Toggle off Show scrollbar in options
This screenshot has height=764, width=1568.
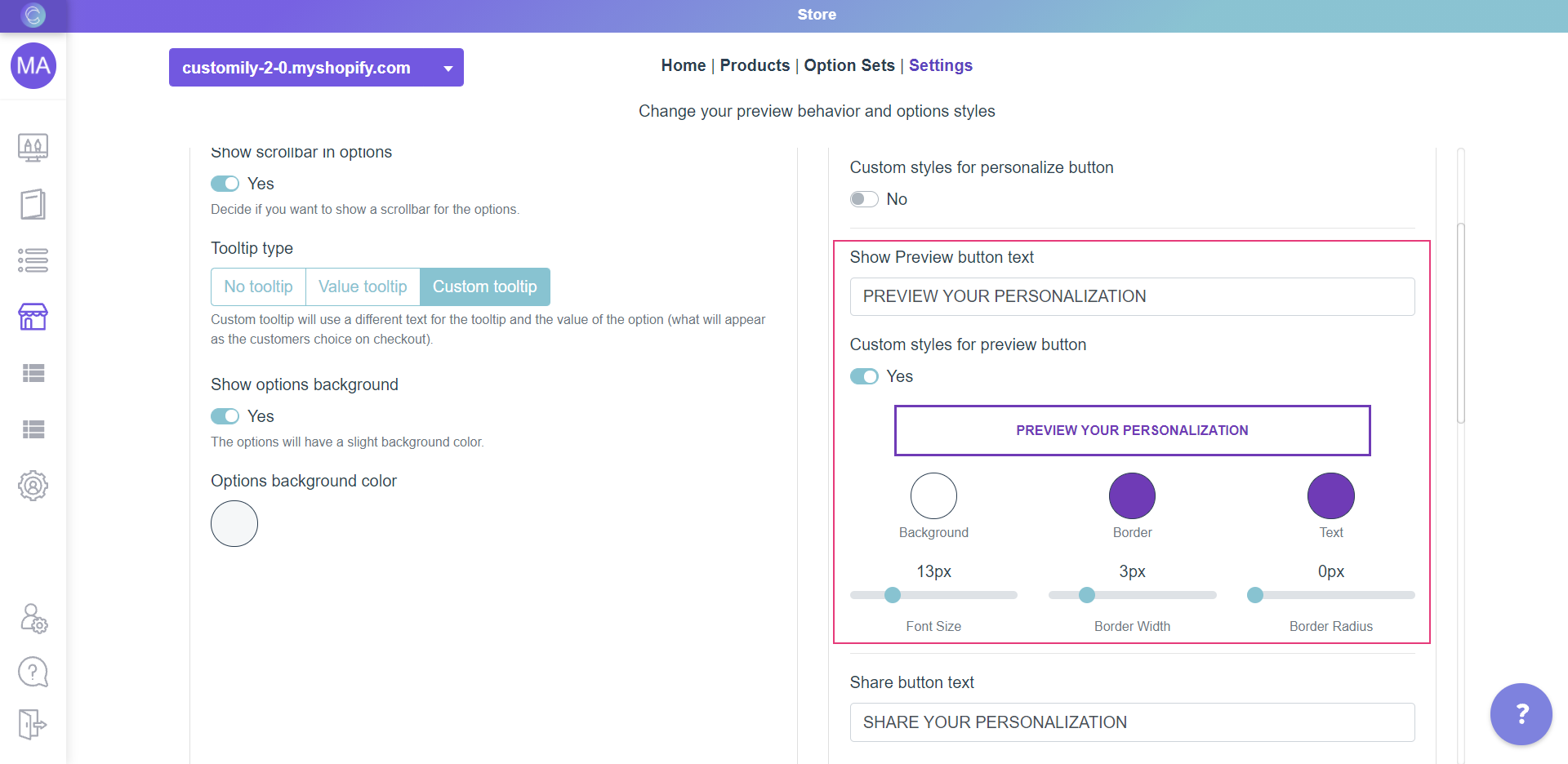point(225,183)
